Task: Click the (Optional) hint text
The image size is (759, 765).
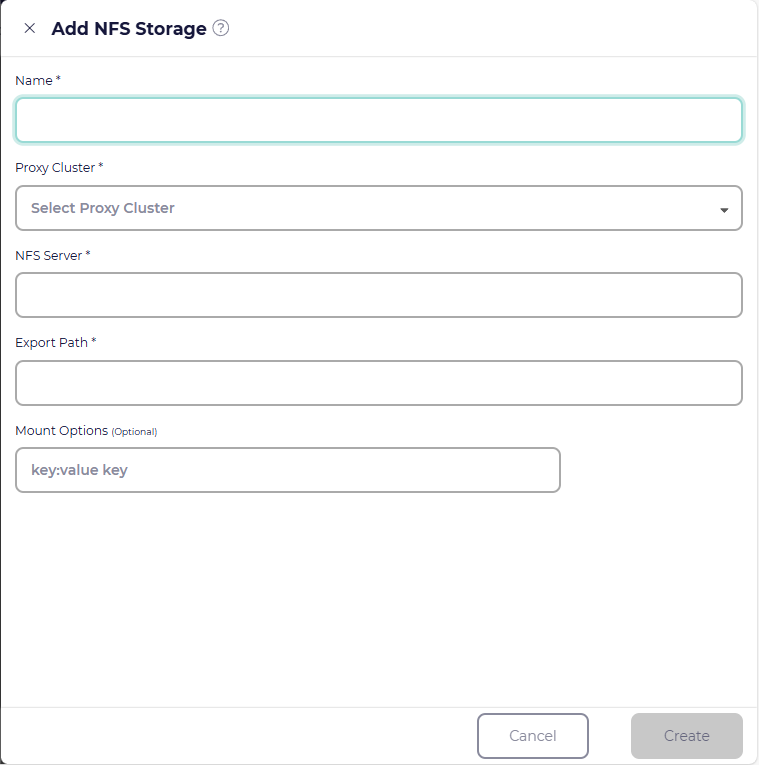Action: point(134,432)
